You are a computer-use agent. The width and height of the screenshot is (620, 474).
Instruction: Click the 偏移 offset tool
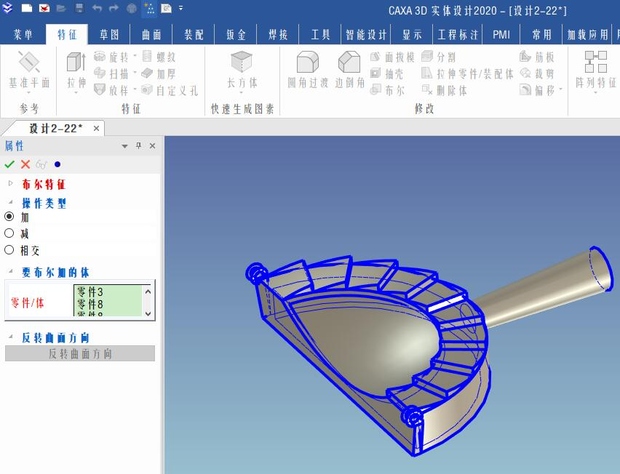coord(537,90)
